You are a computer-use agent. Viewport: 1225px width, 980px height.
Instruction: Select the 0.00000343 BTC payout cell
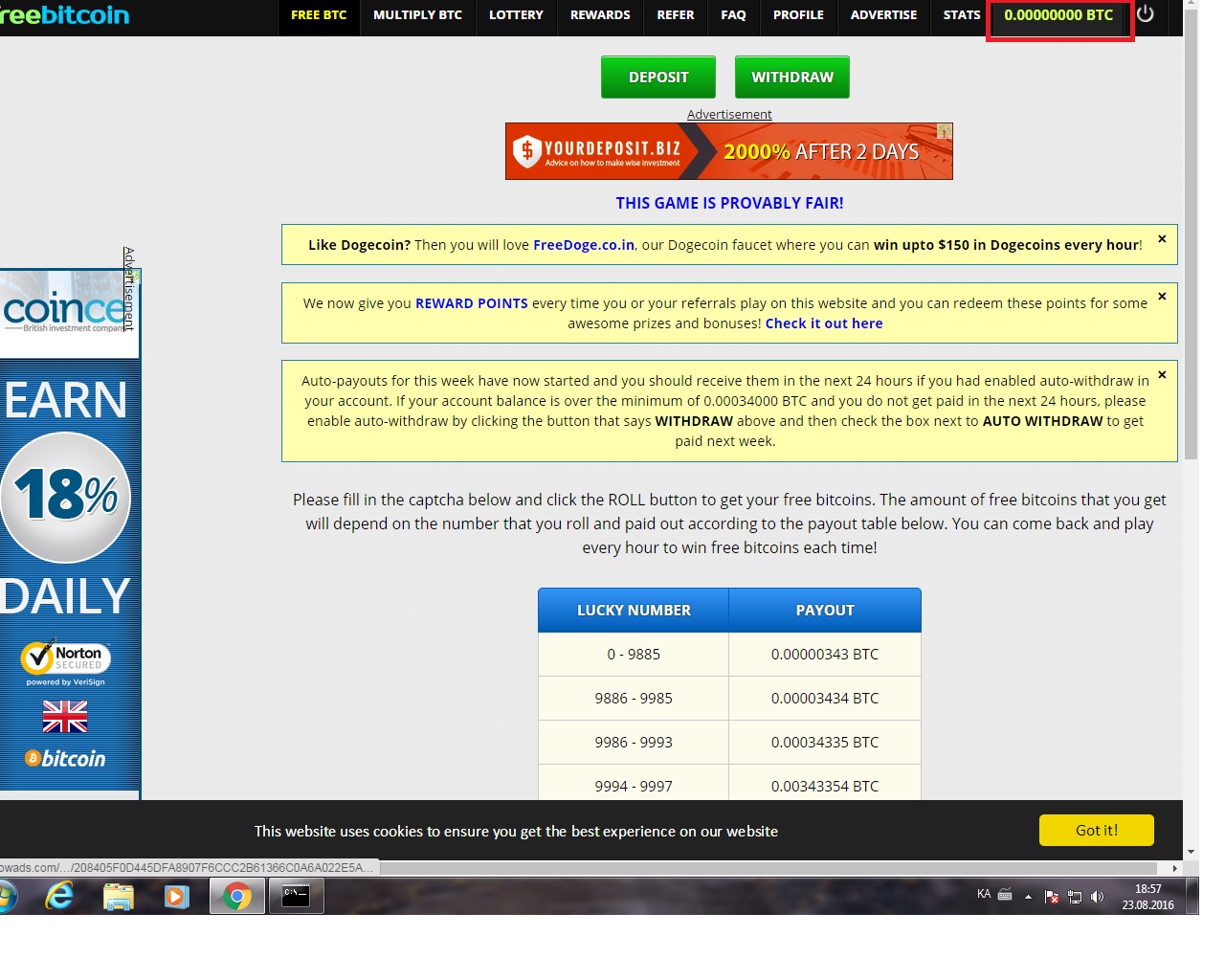click(x=825, y=655)
